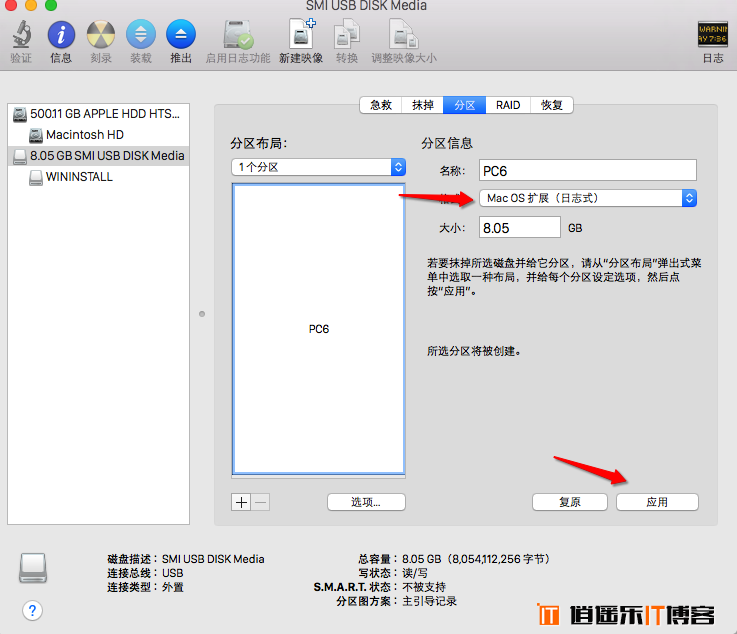Select Macintosh HD in the sidebar
This screenshot has width=737, height=634.
coord(84,134)
